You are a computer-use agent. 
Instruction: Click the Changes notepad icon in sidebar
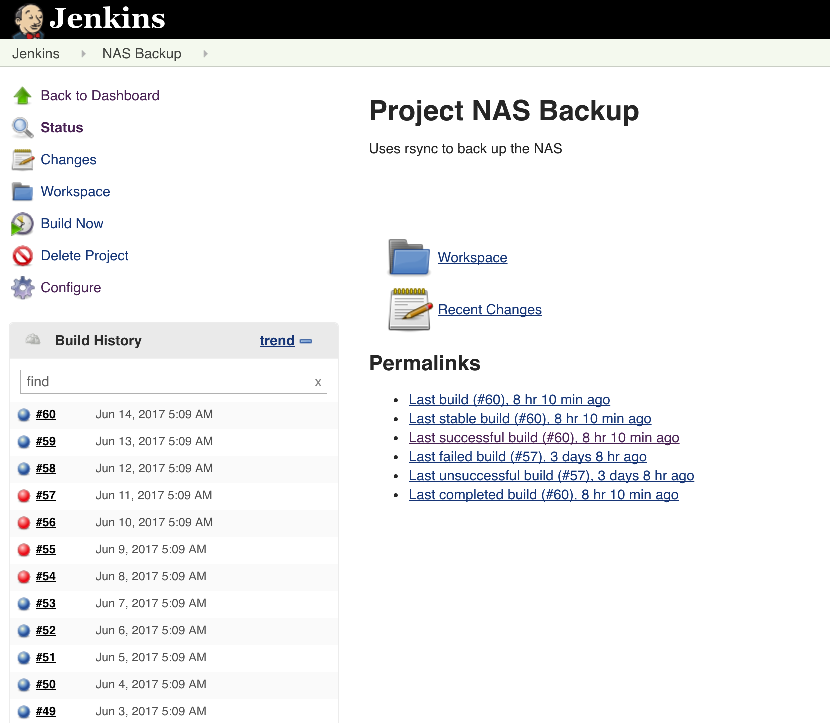pyautogui.click(x=23, y=159)
